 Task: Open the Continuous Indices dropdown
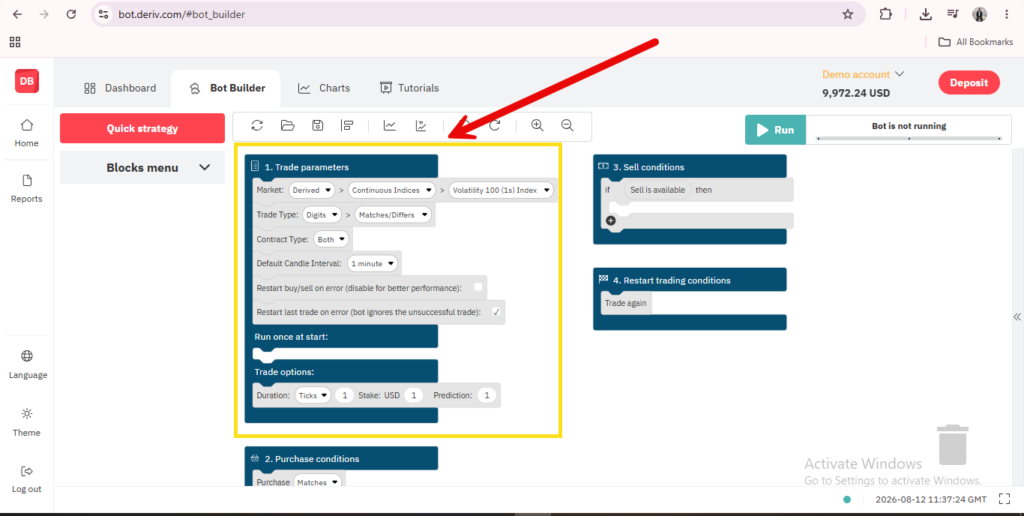(x=392, y=190)
